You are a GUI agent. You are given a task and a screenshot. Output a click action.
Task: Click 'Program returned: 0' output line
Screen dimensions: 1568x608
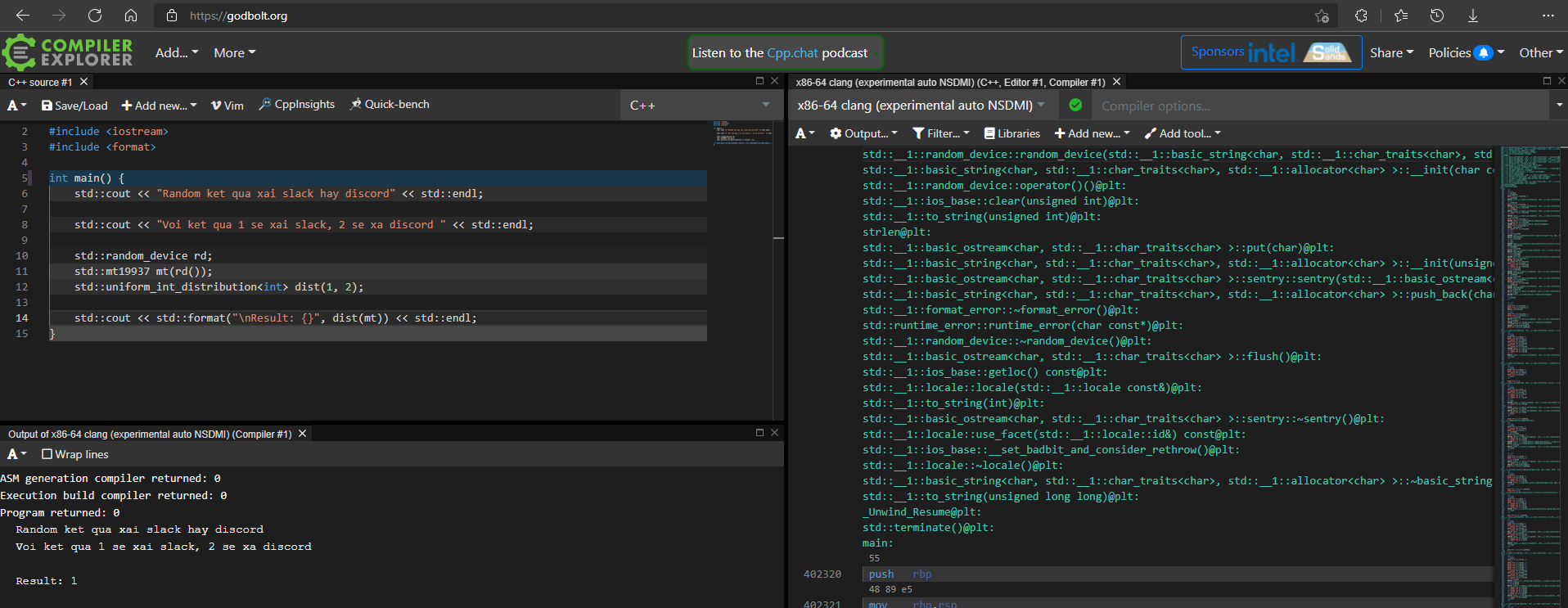(60, 513)
